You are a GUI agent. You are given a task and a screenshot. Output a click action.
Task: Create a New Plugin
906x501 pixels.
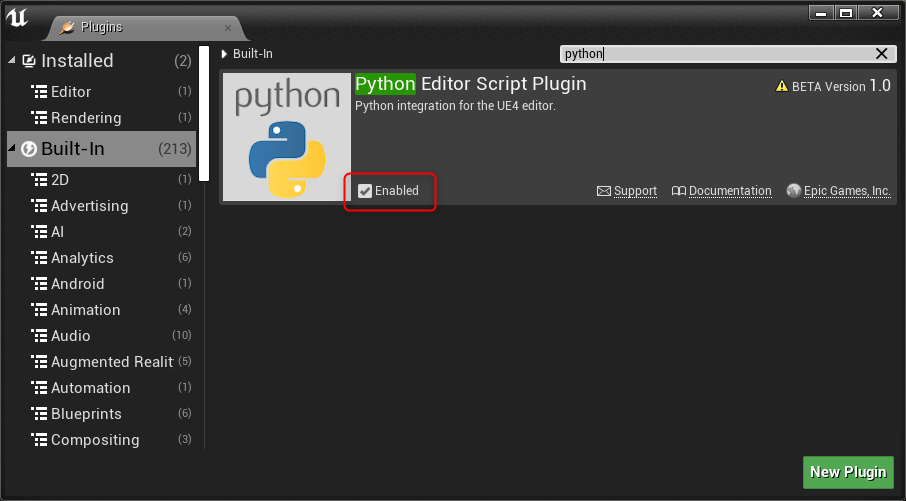[x=848, y=472]
